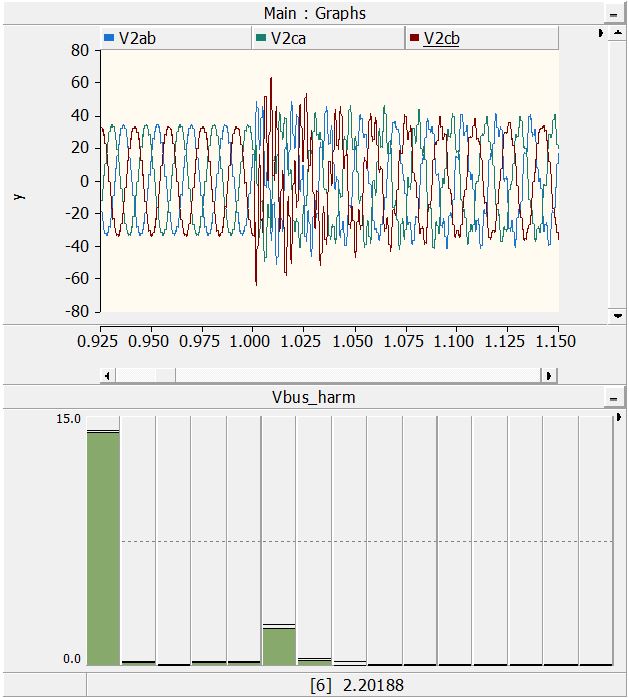Click the V2ab blue legend marker
Viewport: 629px width, 698px height.
pos(109,38)
